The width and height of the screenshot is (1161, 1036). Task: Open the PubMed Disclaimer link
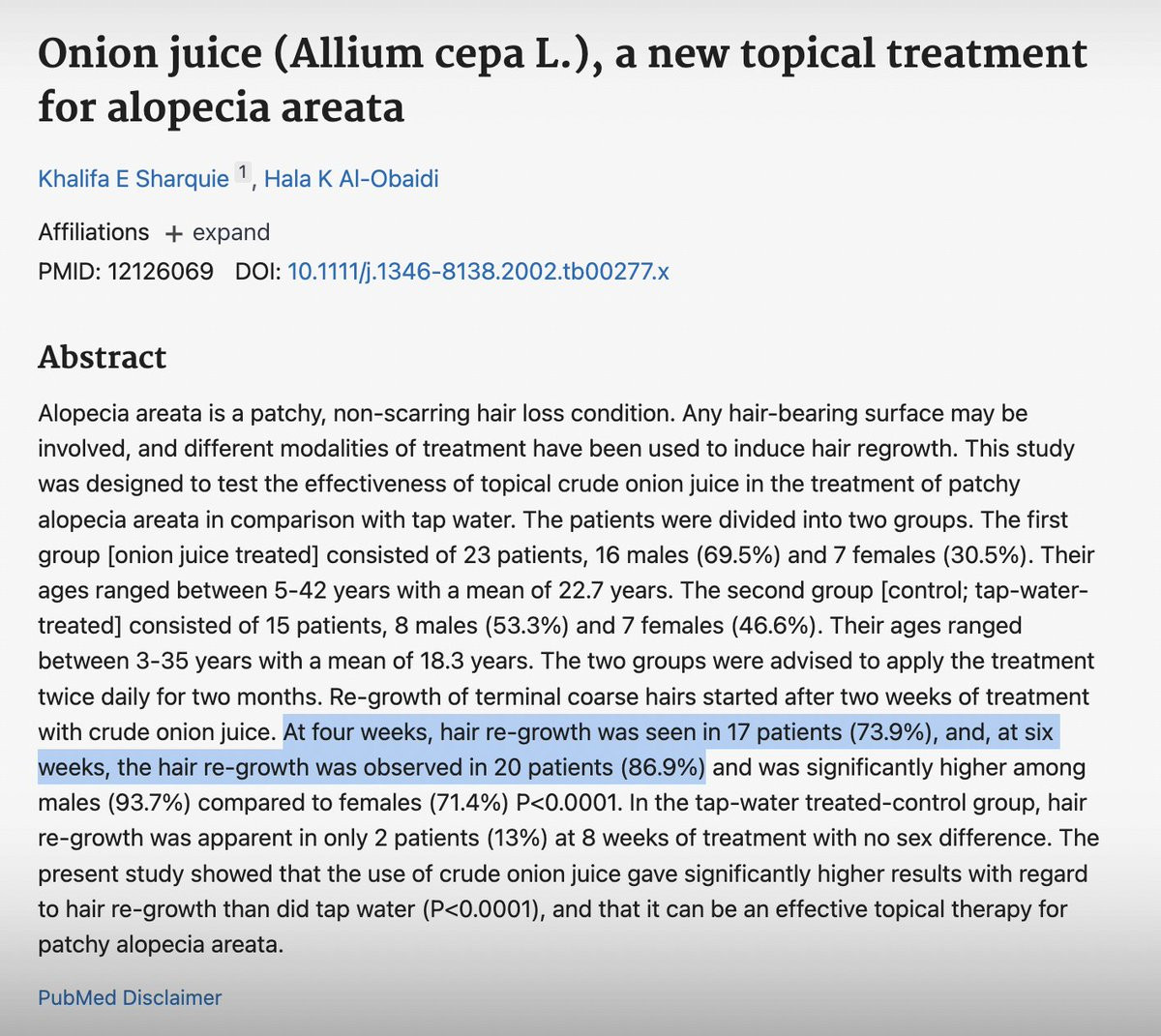tap(130, 997)
